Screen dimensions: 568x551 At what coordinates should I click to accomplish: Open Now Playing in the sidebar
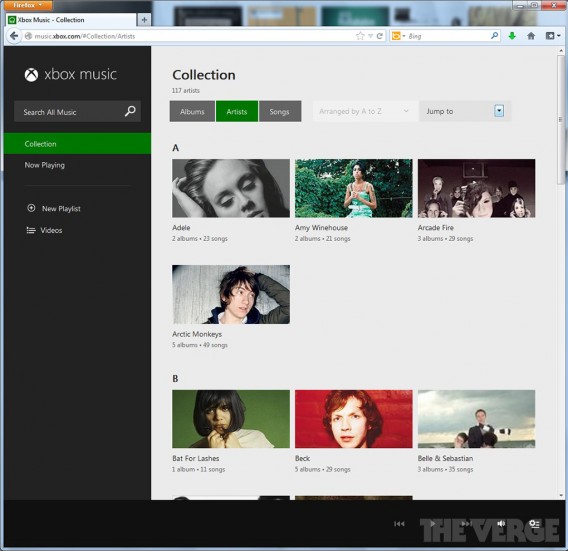45,165
